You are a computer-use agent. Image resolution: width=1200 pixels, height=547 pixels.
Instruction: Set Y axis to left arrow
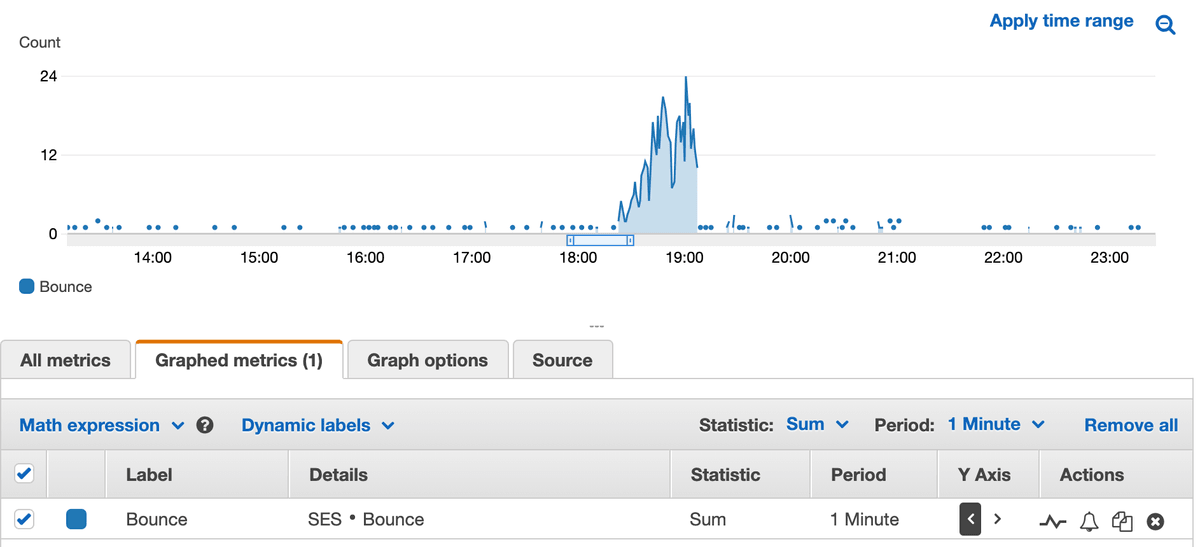coord(970,520)
